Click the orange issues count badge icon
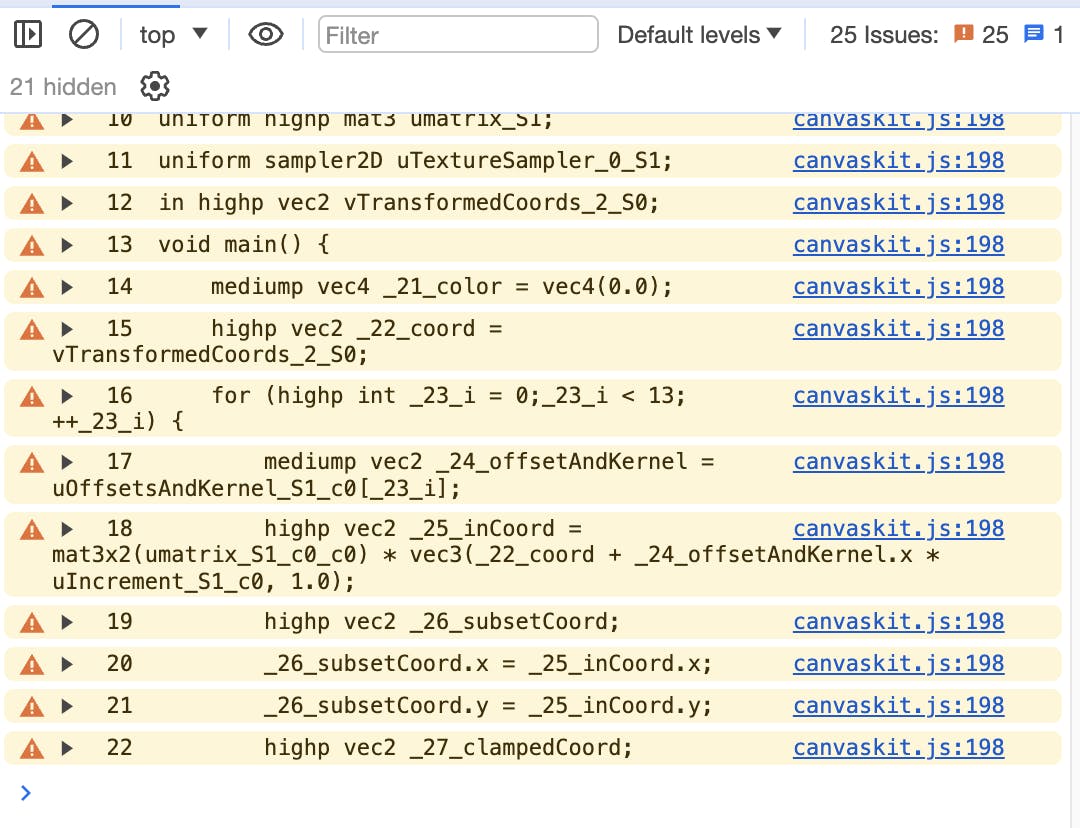The image size is (1080, 828). point(964,35)
